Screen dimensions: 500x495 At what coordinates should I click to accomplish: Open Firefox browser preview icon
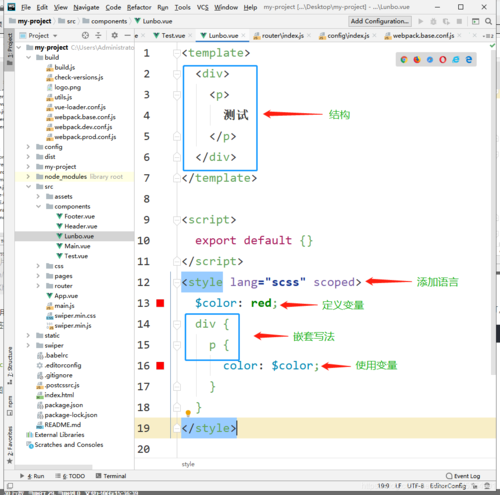click(x=417, y=60)
